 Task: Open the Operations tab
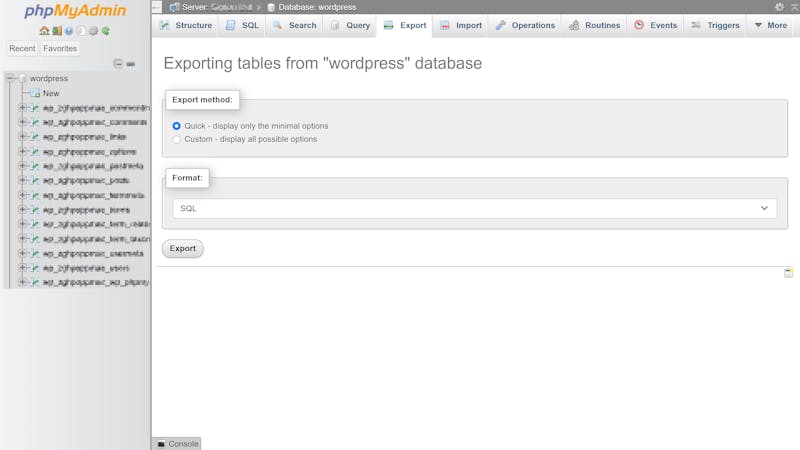point(525,25)
